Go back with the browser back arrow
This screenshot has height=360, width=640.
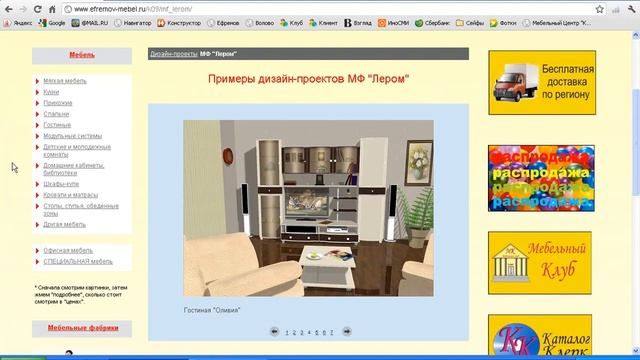click(9, 9)
